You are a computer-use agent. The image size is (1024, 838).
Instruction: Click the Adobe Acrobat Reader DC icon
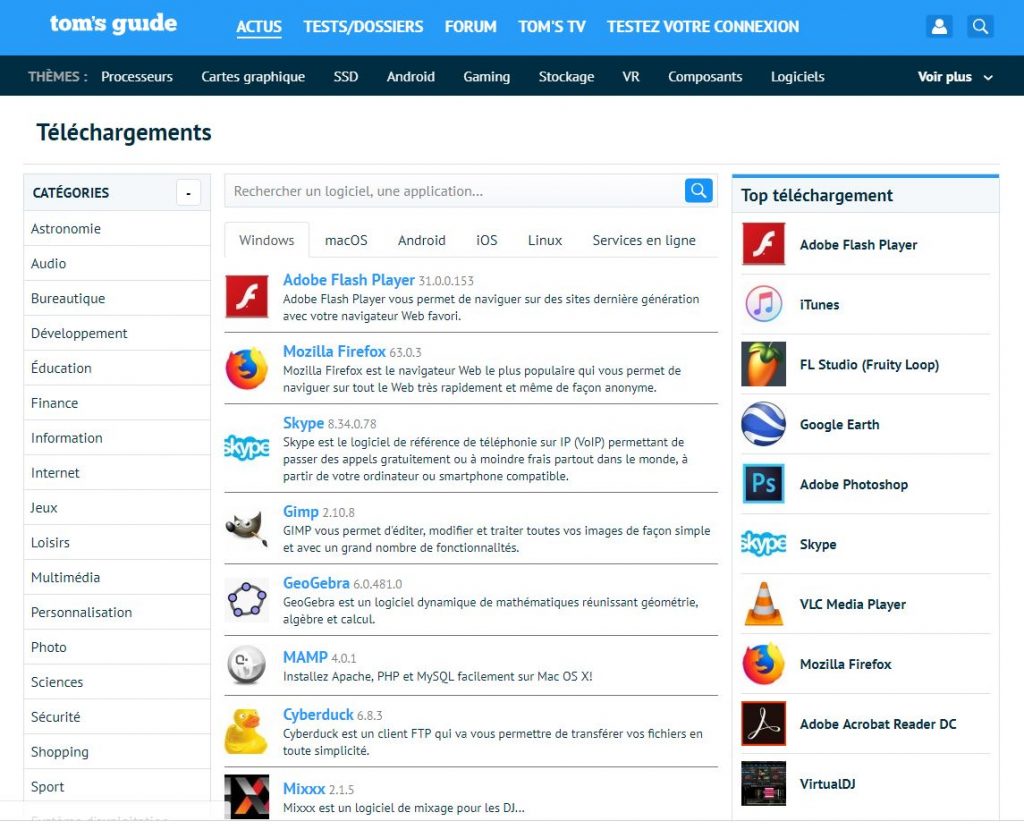(763, 724)
